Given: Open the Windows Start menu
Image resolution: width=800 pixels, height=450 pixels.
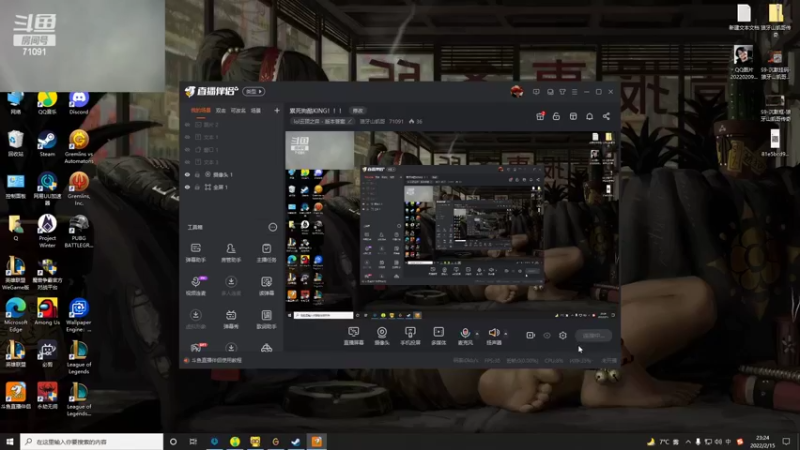Looking at the screenshot, I should click(10, 441).
